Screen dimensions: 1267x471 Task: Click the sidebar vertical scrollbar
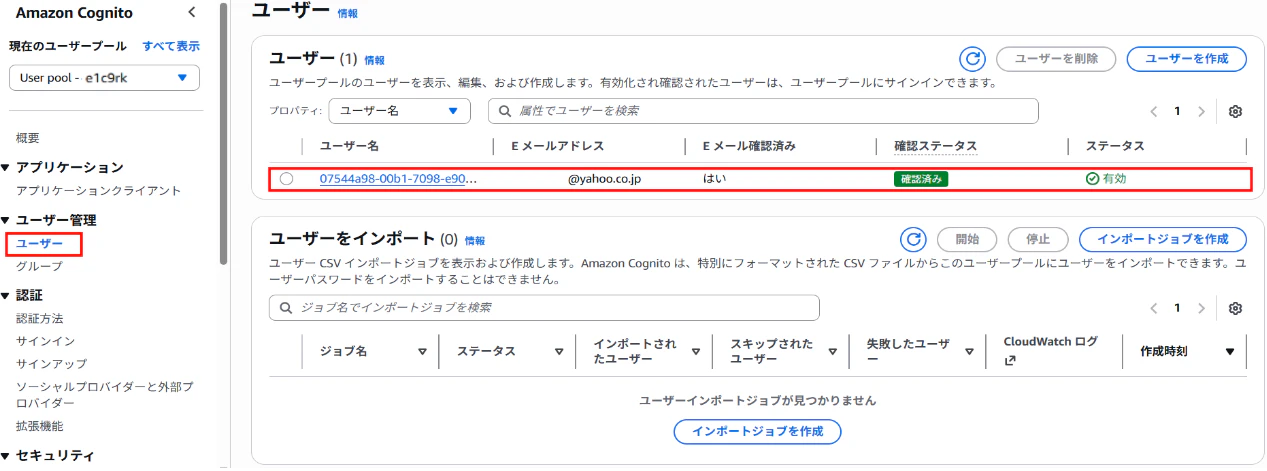point(224,132)
